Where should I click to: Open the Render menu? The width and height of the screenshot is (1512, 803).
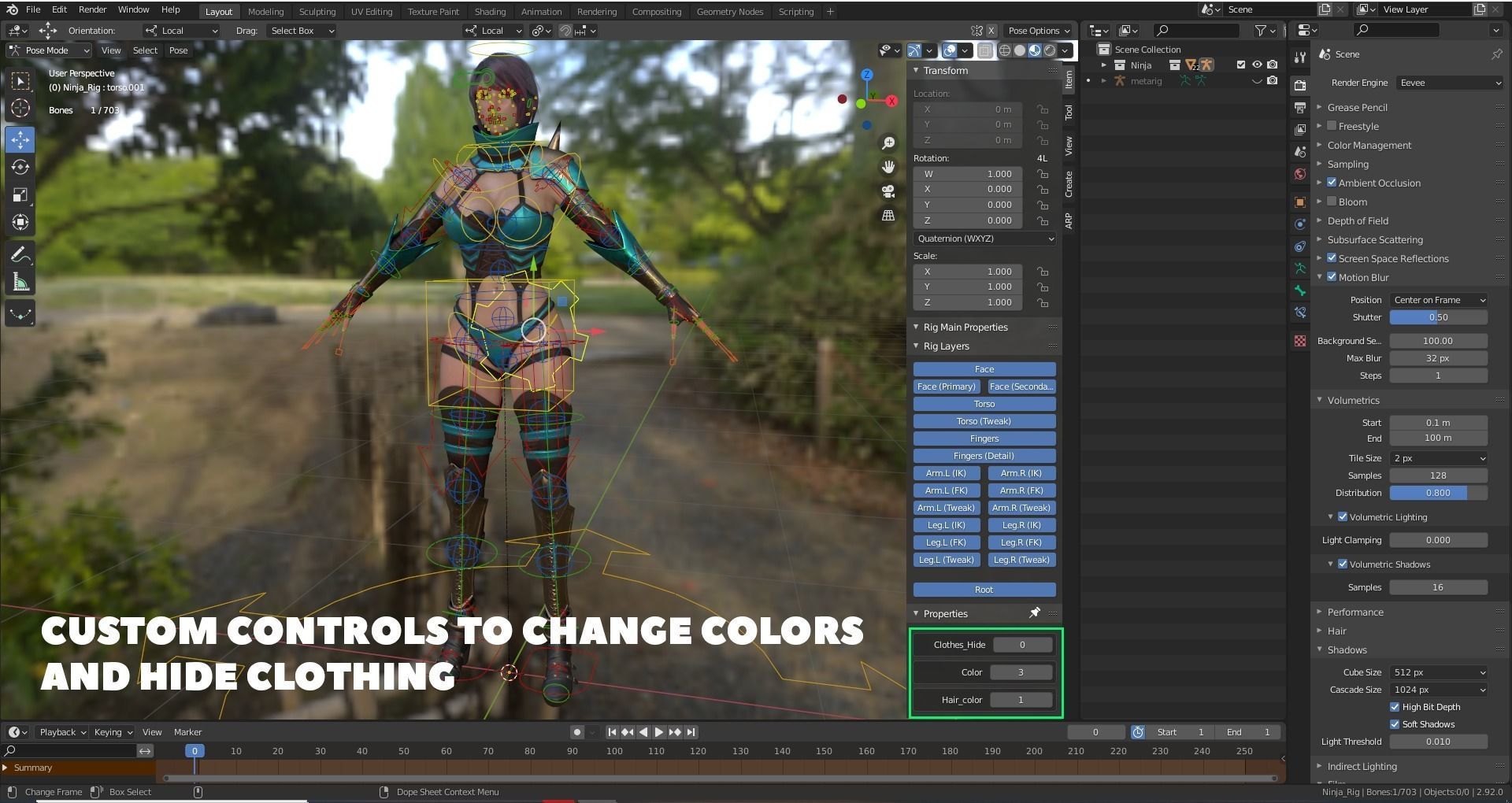point(92,9)
